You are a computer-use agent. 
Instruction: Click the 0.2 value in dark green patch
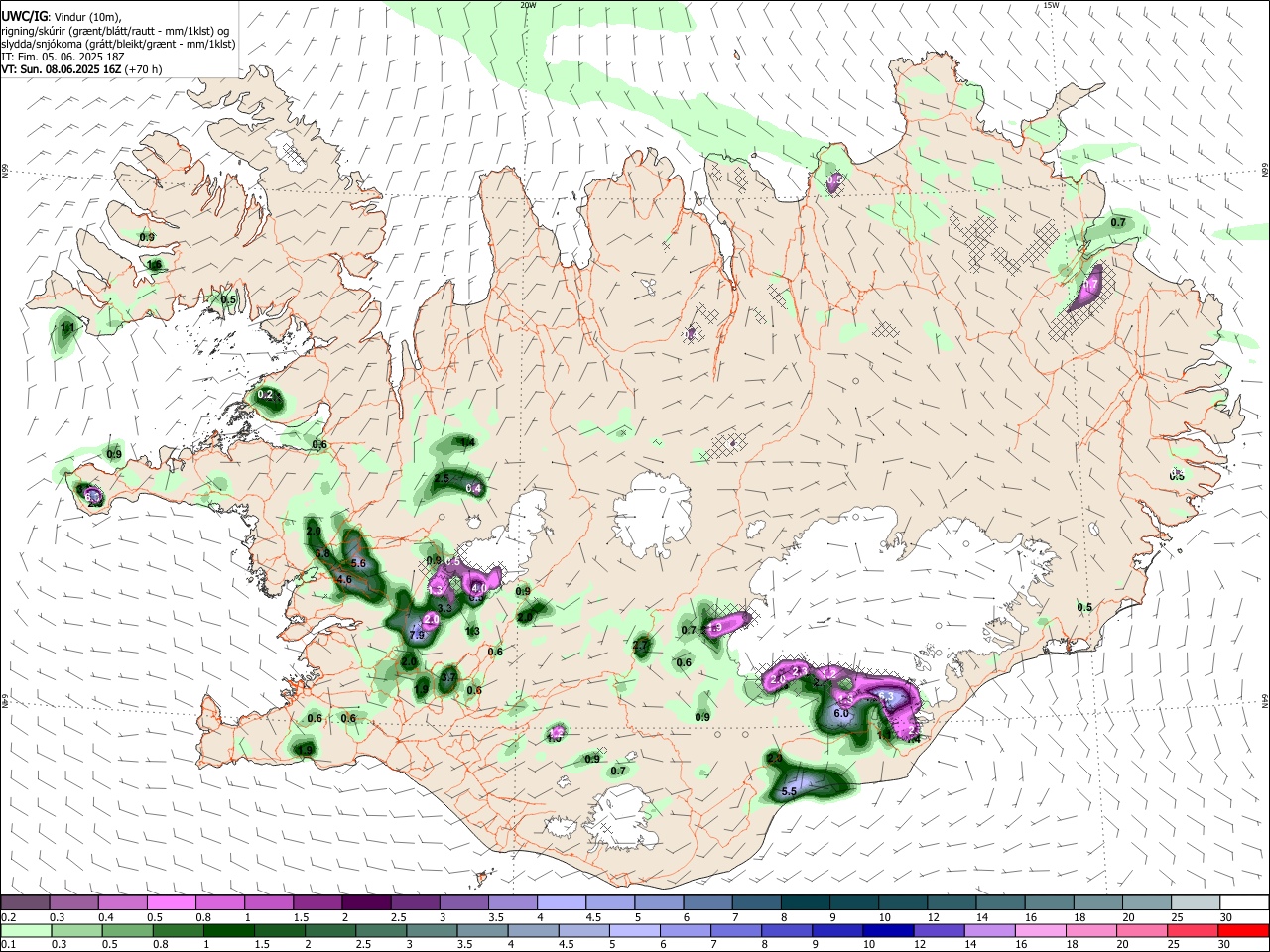point(265,395)
